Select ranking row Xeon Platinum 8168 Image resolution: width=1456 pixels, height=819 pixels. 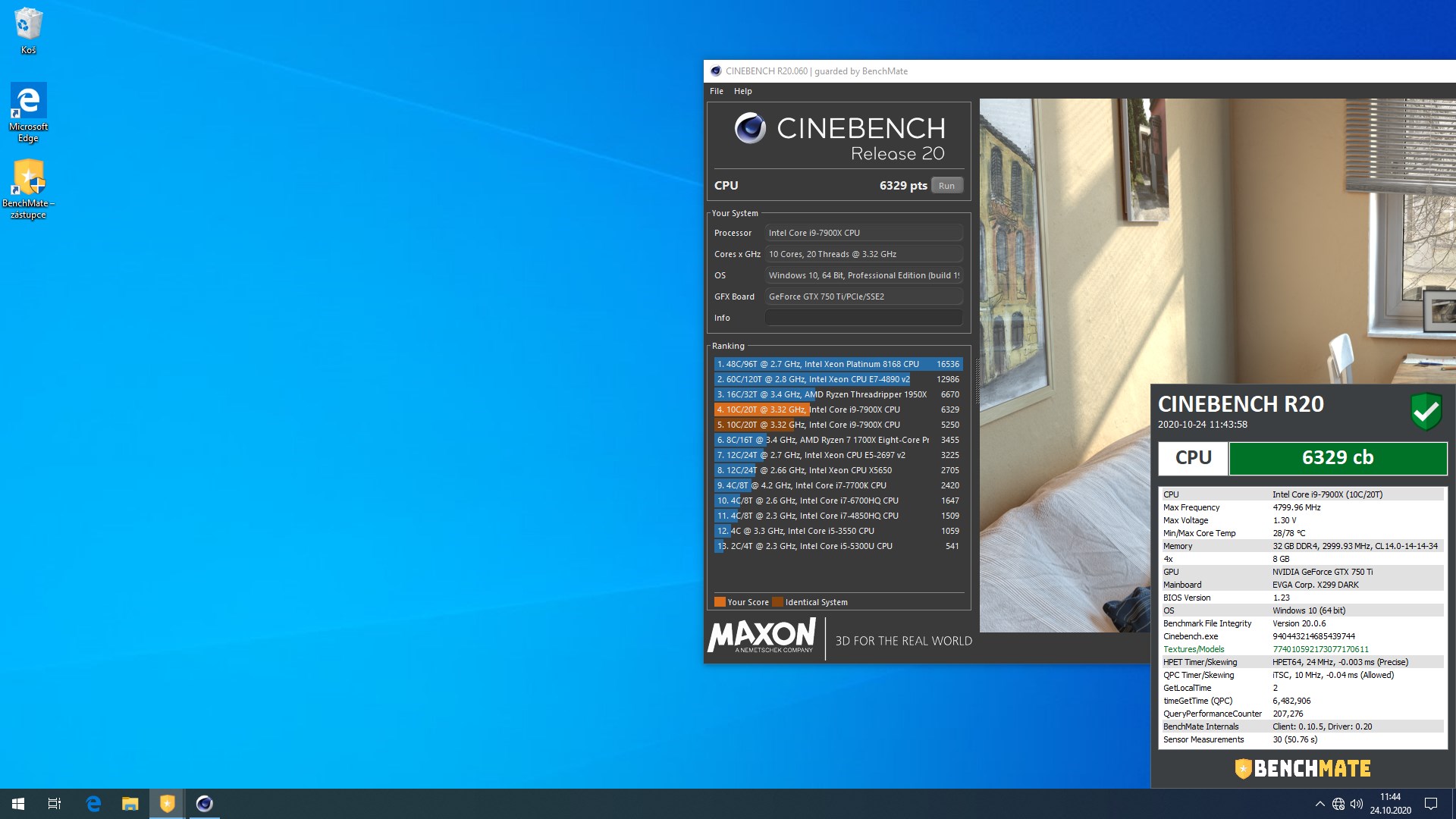tap(839, 364)
